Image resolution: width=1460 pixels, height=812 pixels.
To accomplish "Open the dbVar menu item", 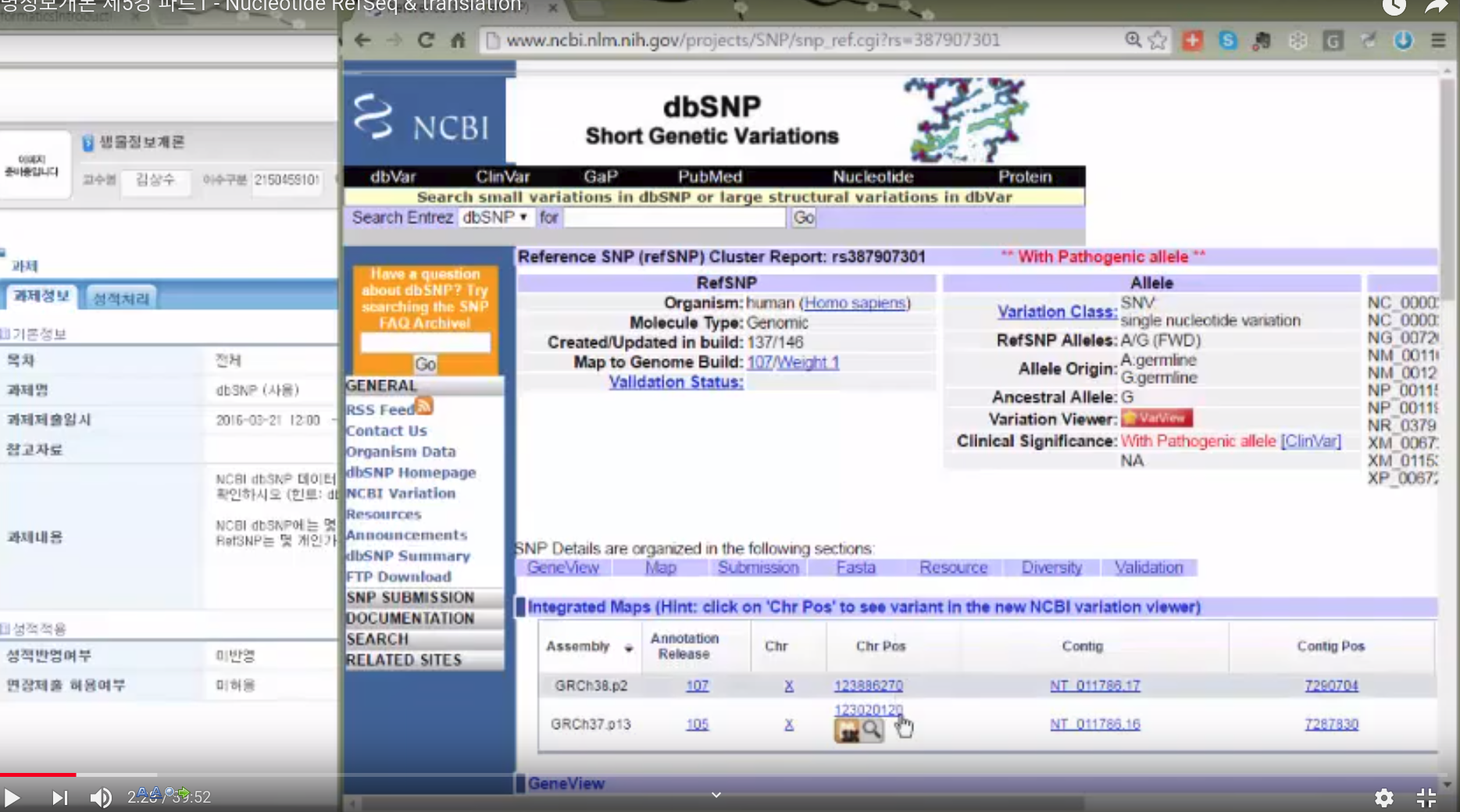I will [393, 176].
